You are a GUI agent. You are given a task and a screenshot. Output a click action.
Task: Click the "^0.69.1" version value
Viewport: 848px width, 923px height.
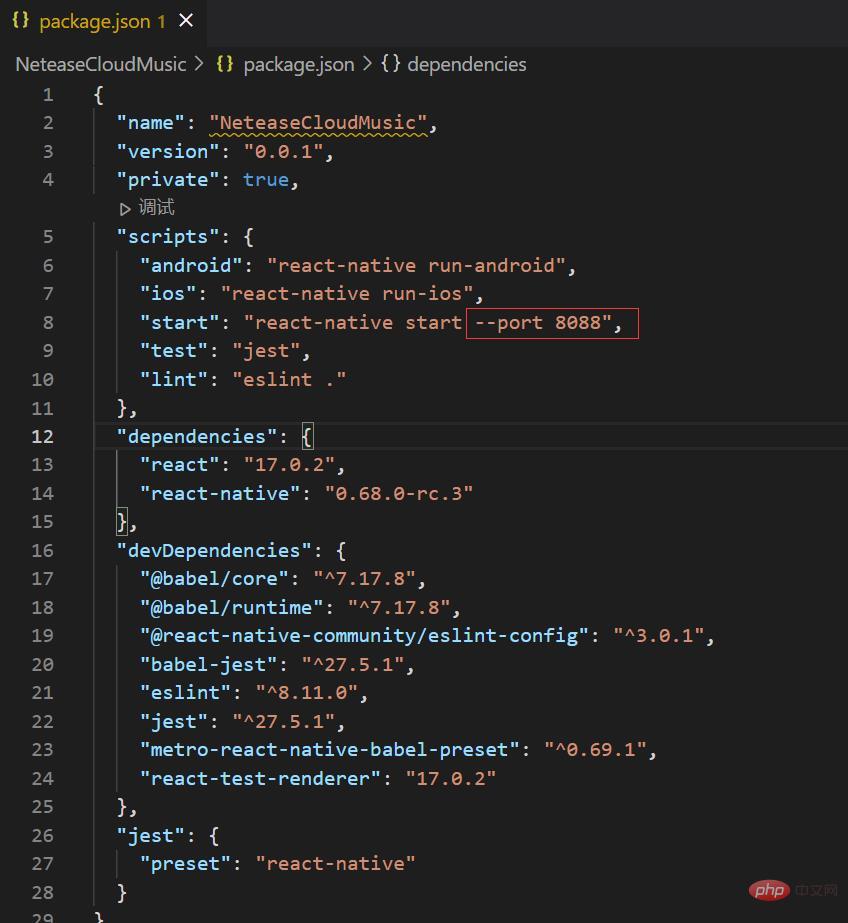click(595, 750)
